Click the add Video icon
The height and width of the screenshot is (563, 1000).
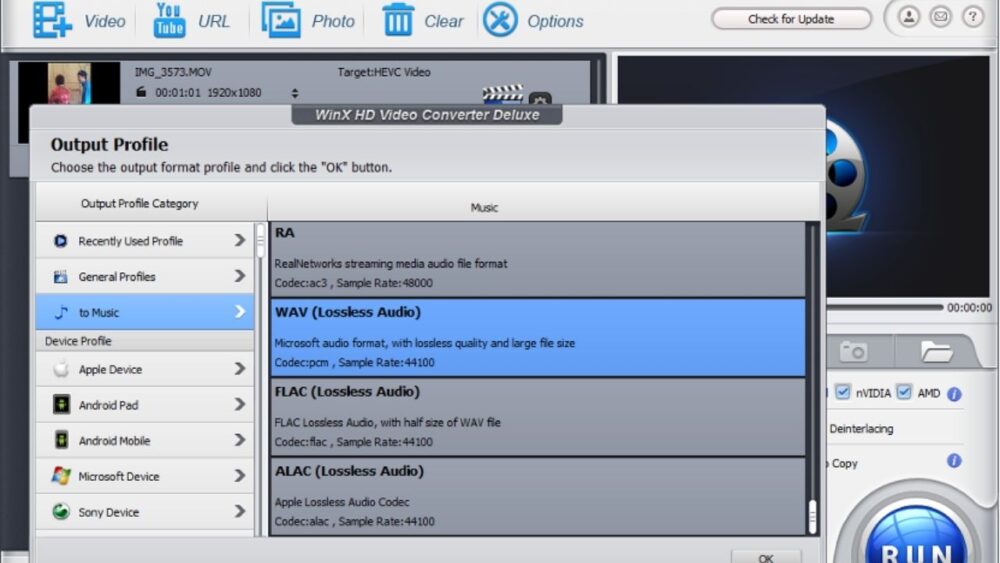[x=52, y=20]
